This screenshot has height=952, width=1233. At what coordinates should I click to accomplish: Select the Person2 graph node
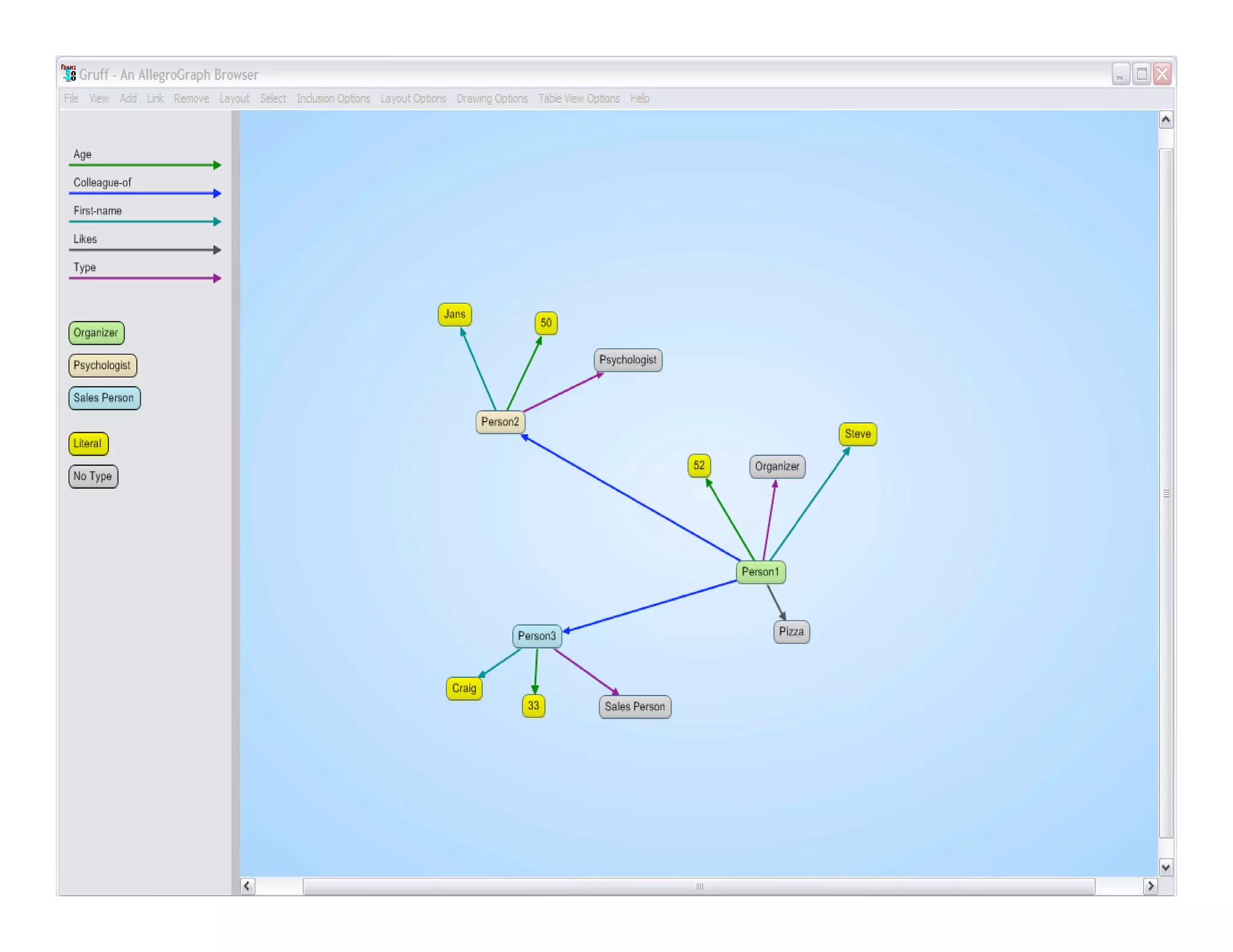pos(500,422)
